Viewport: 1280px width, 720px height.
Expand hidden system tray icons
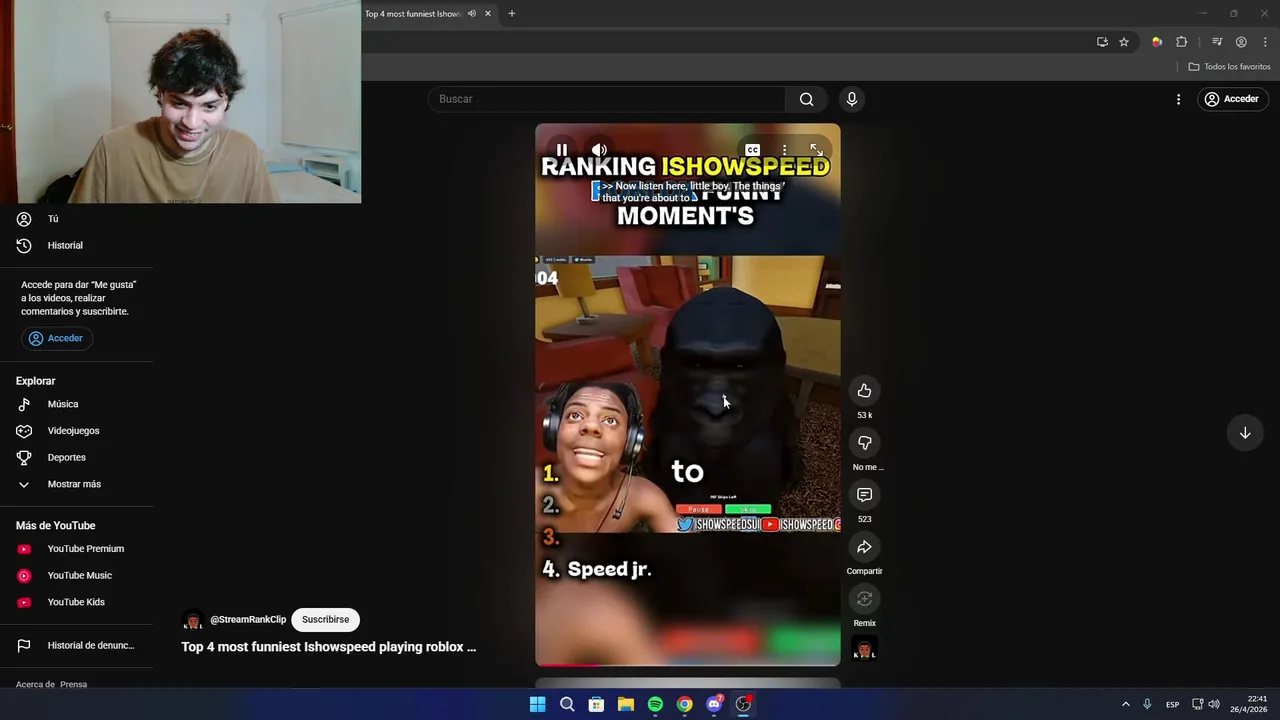coord(1125,704)
